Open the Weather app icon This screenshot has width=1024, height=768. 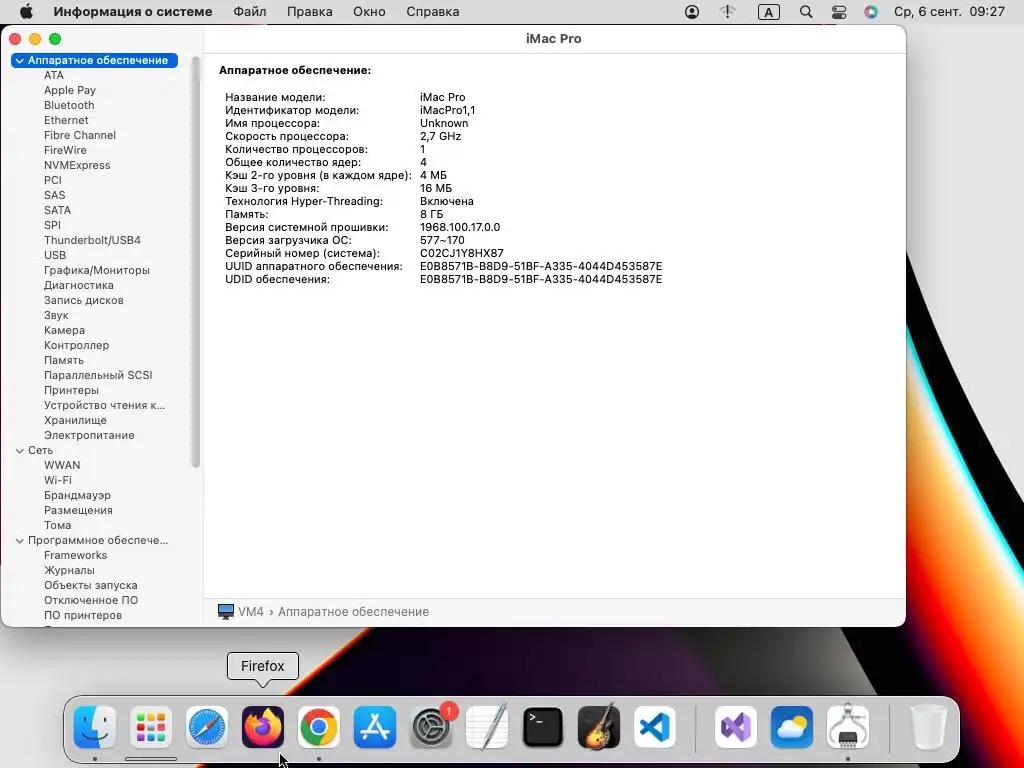[792, 727]
